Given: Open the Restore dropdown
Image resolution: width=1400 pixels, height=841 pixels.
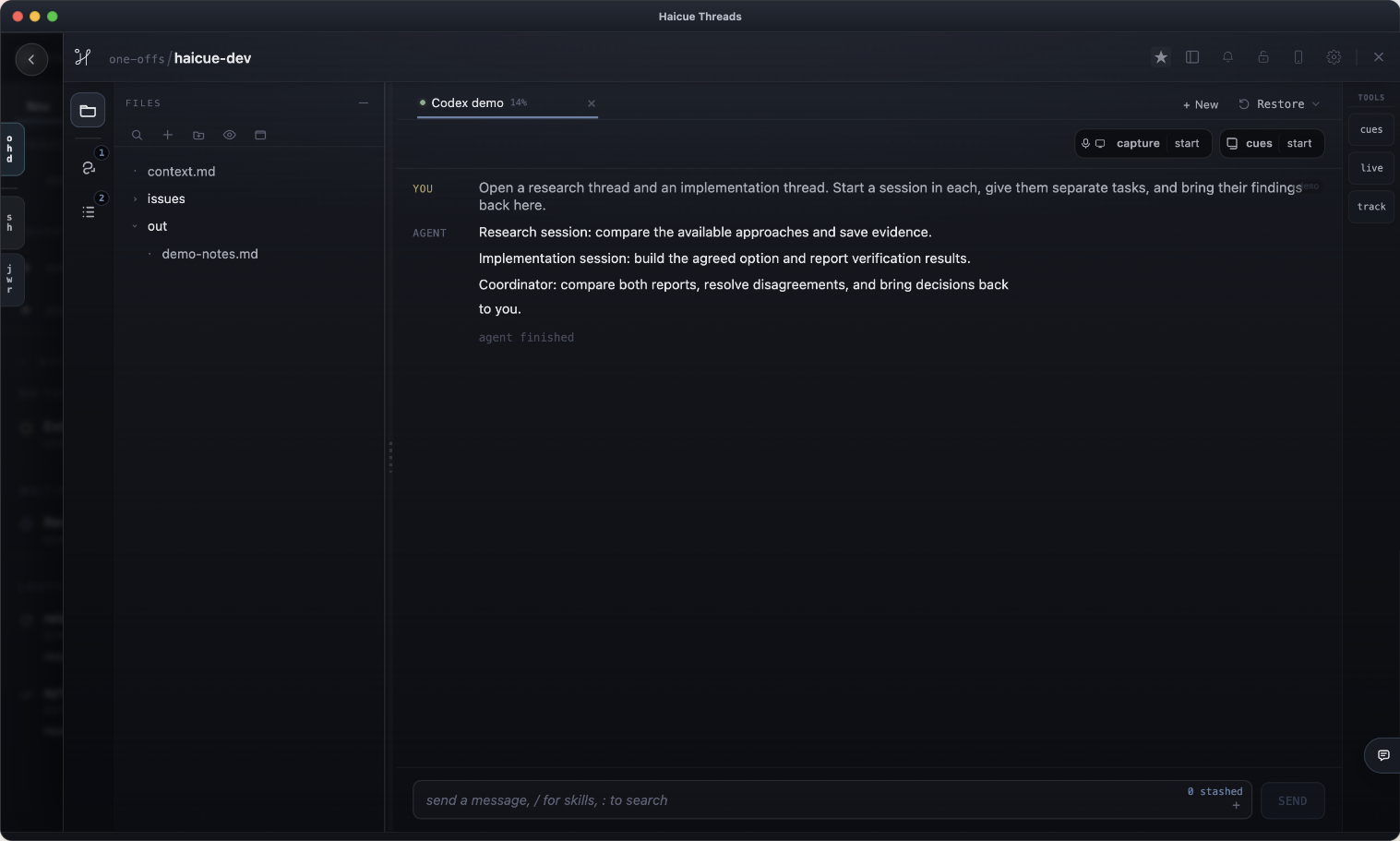Looking at the screenshot, I should pyautogui.click(x=1279, y=104).
